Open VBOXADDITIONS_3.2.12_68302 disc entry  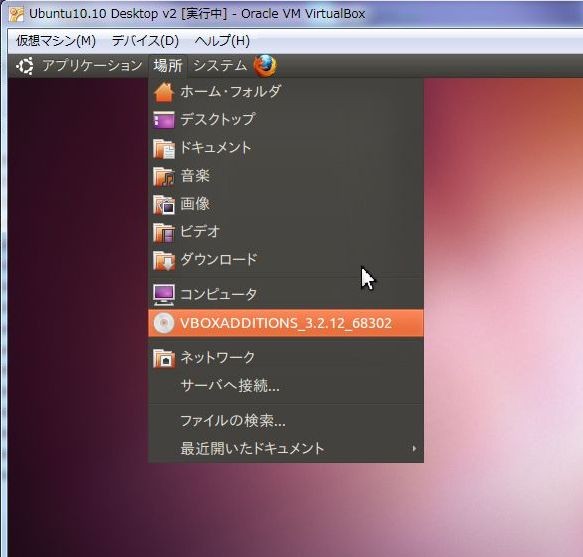pyautogui.click(x=286, y=323)
